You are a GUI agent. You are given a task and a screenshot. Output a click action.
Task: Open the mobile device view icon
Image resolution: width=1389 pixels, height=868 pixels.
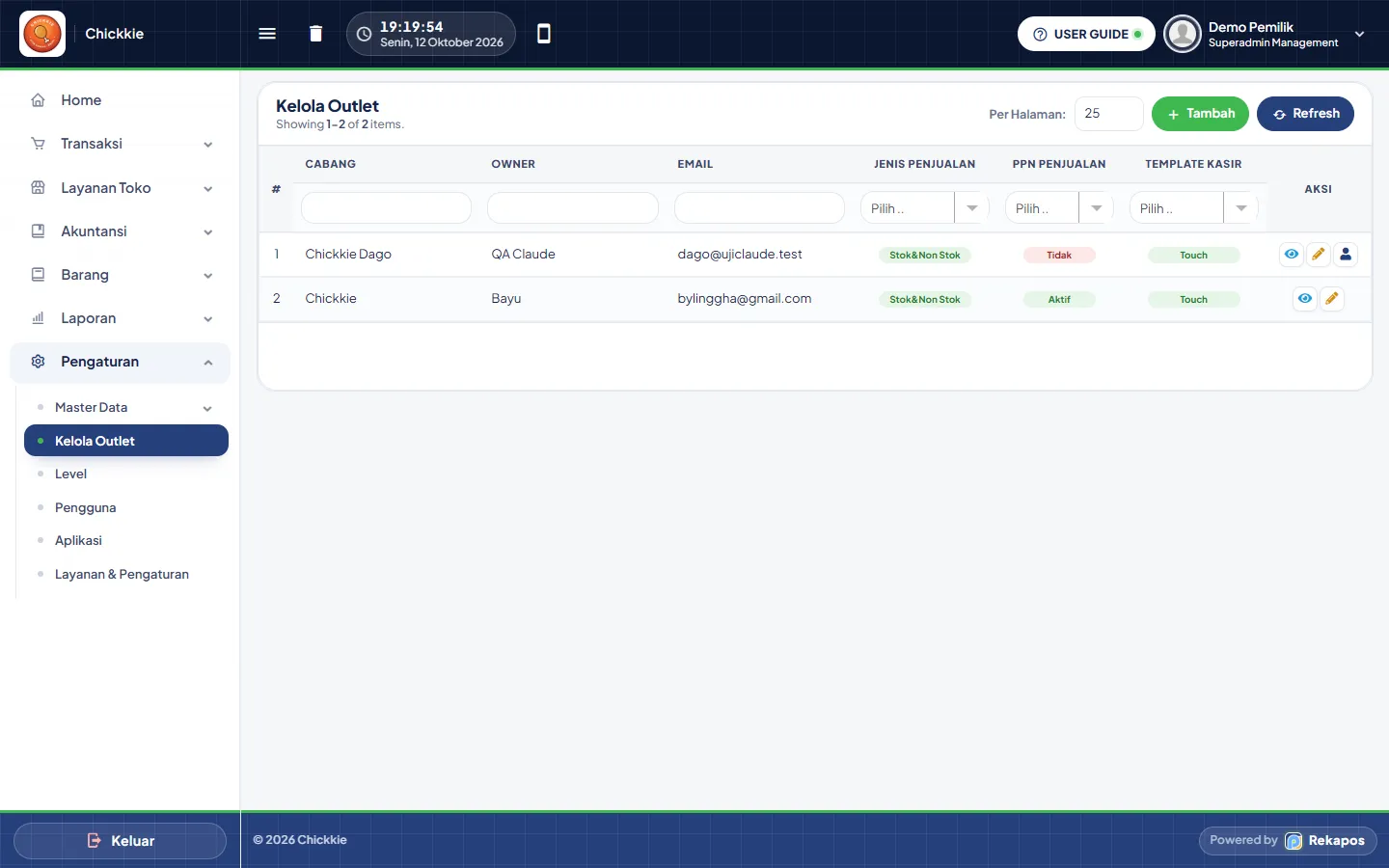(544, 34)
